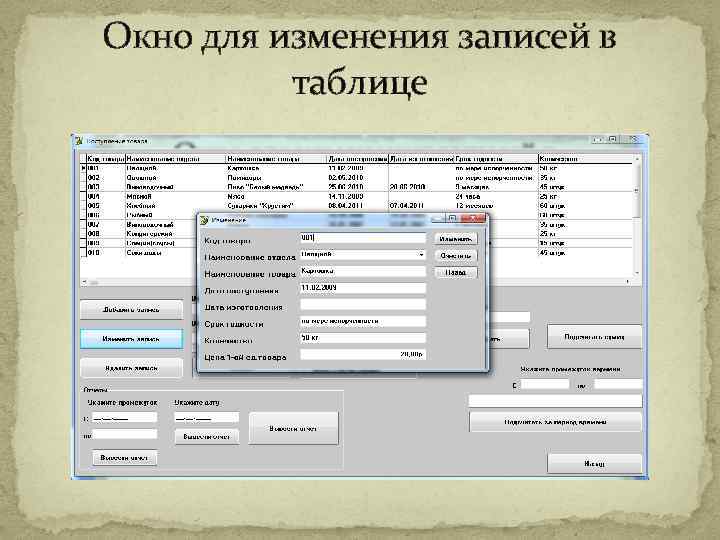
Task: Click the date cell 25.06.2010
Action: 358,187
